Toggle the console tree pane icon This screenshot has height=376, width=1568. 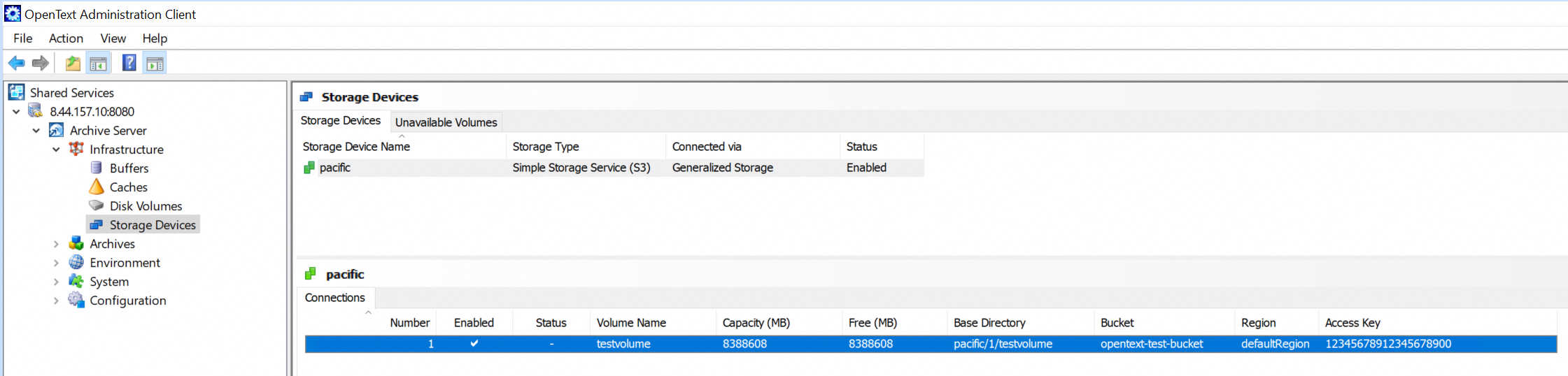click(98, 64)
